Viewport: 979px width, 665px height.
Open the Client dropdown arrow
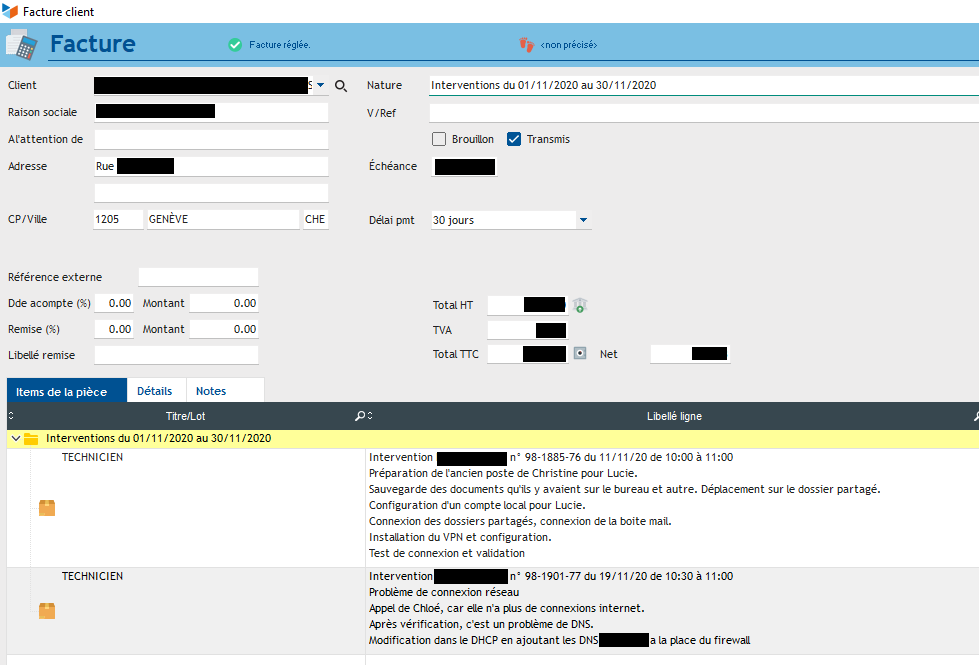[x=321, y=86]
